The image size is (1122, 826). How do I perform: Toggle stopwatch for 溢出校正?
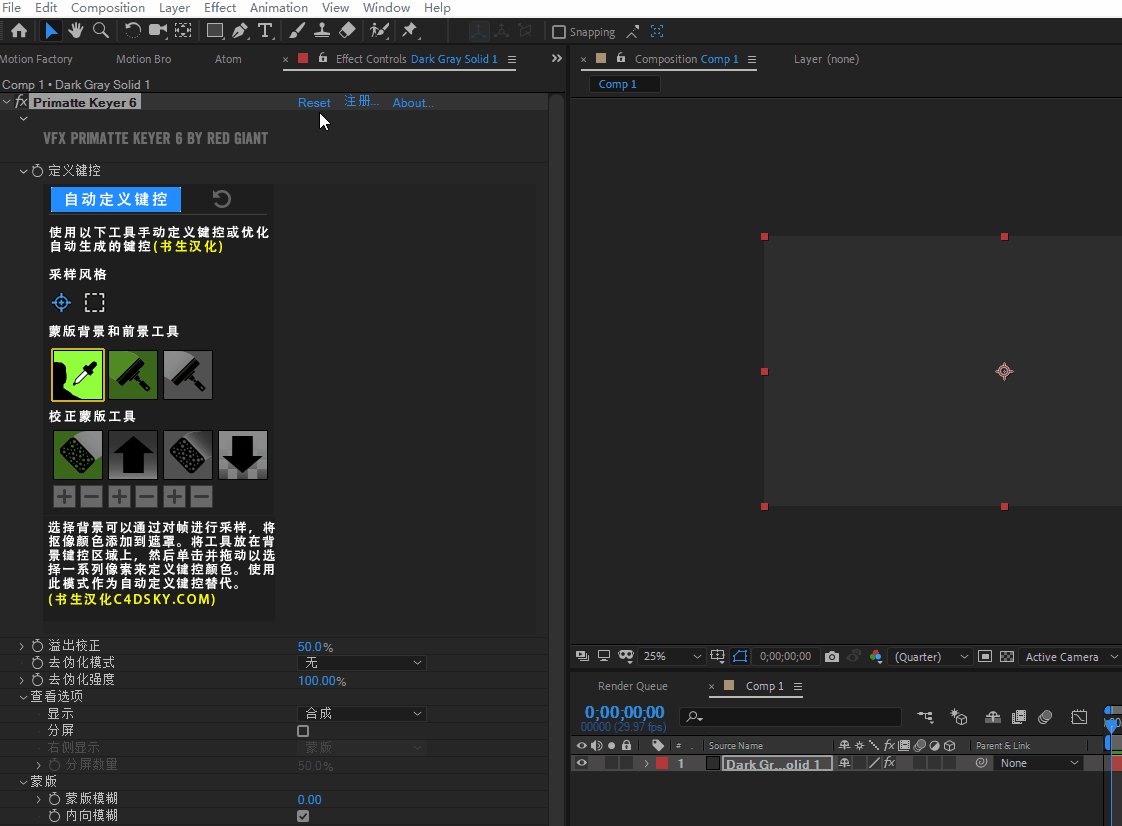coord(37,646)
